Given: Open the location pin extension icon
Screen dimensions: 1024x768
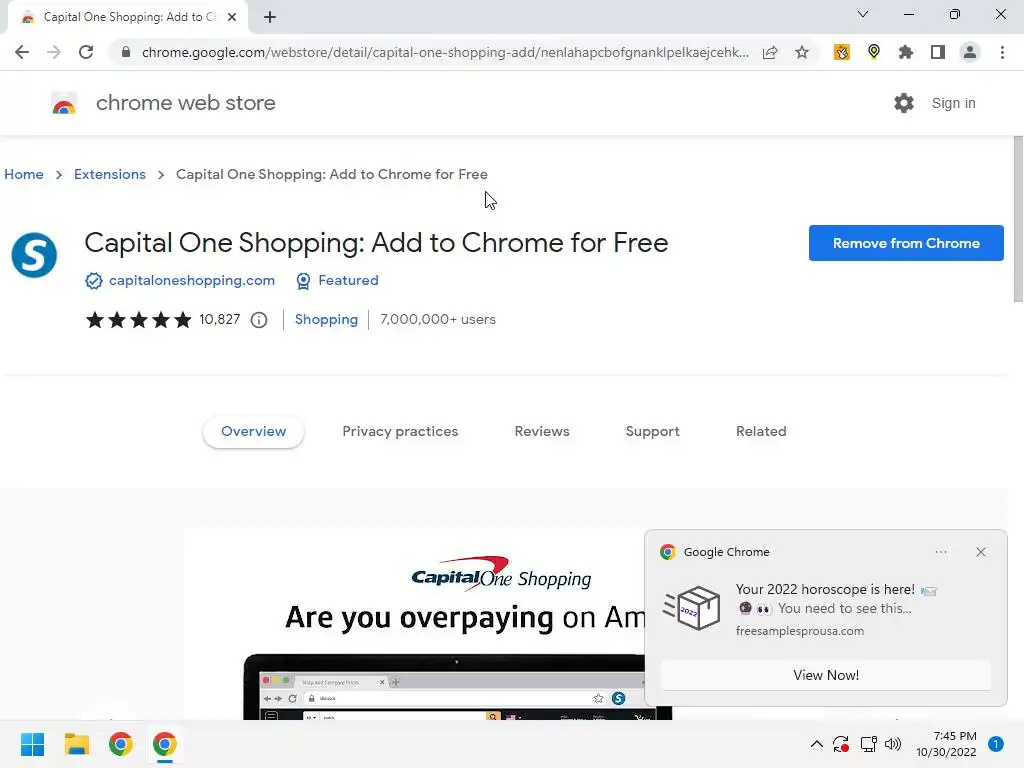Looking at the screenshot, I should point(874,52).
